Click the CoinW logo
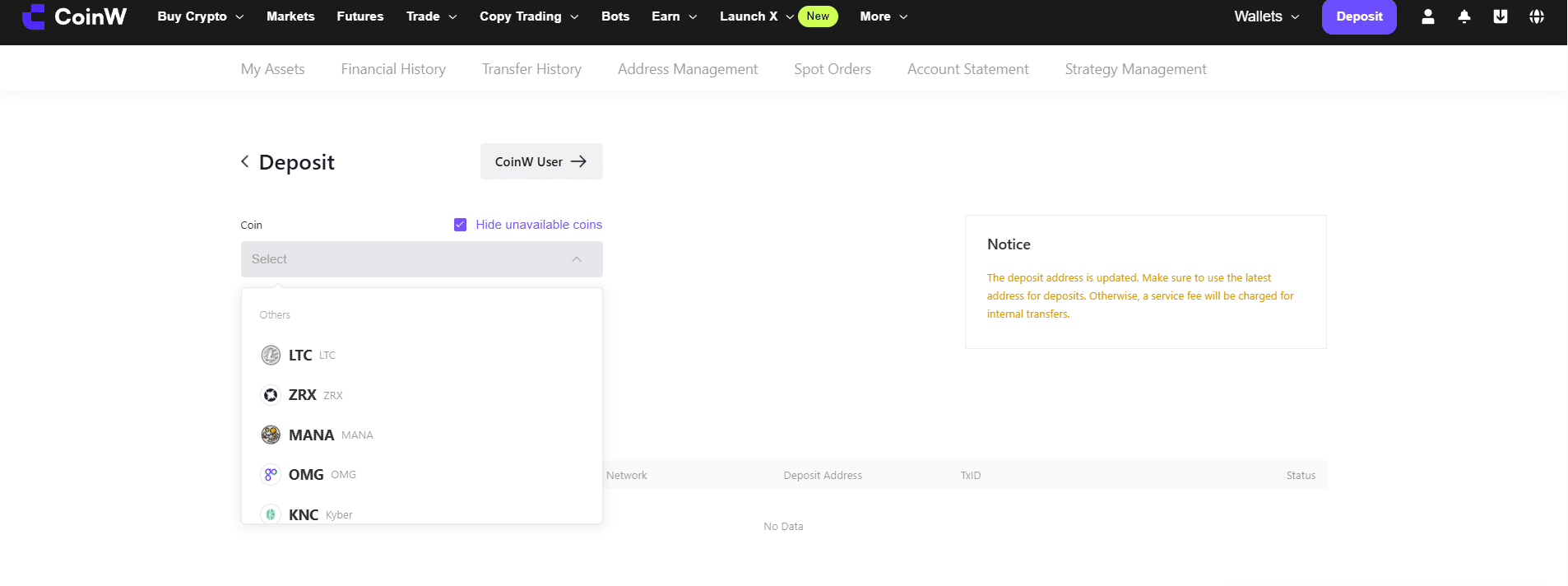This screenshot has height=586, width=1568. [x=74, y=16]
